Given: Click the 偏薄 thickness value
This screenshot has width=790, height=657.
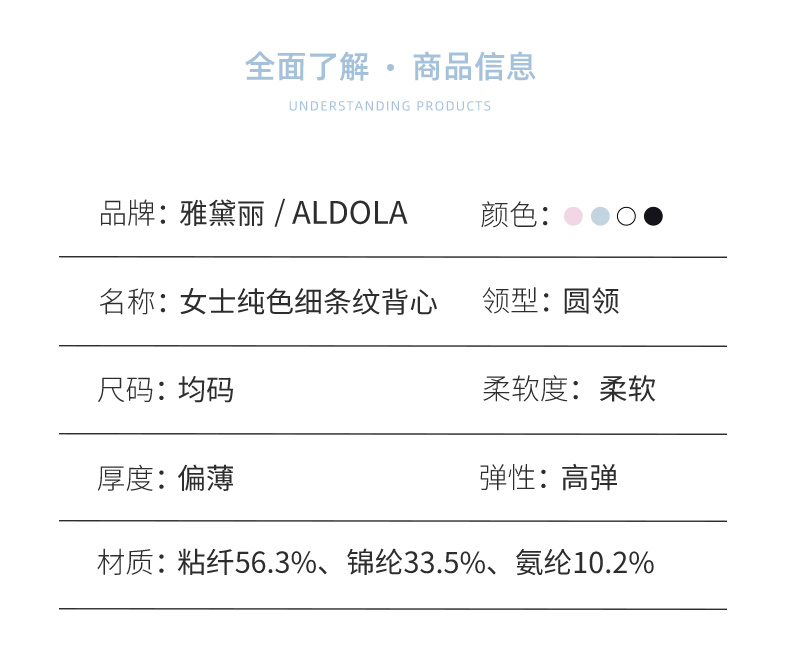Looking at the screenshot, I should point(206,477).
